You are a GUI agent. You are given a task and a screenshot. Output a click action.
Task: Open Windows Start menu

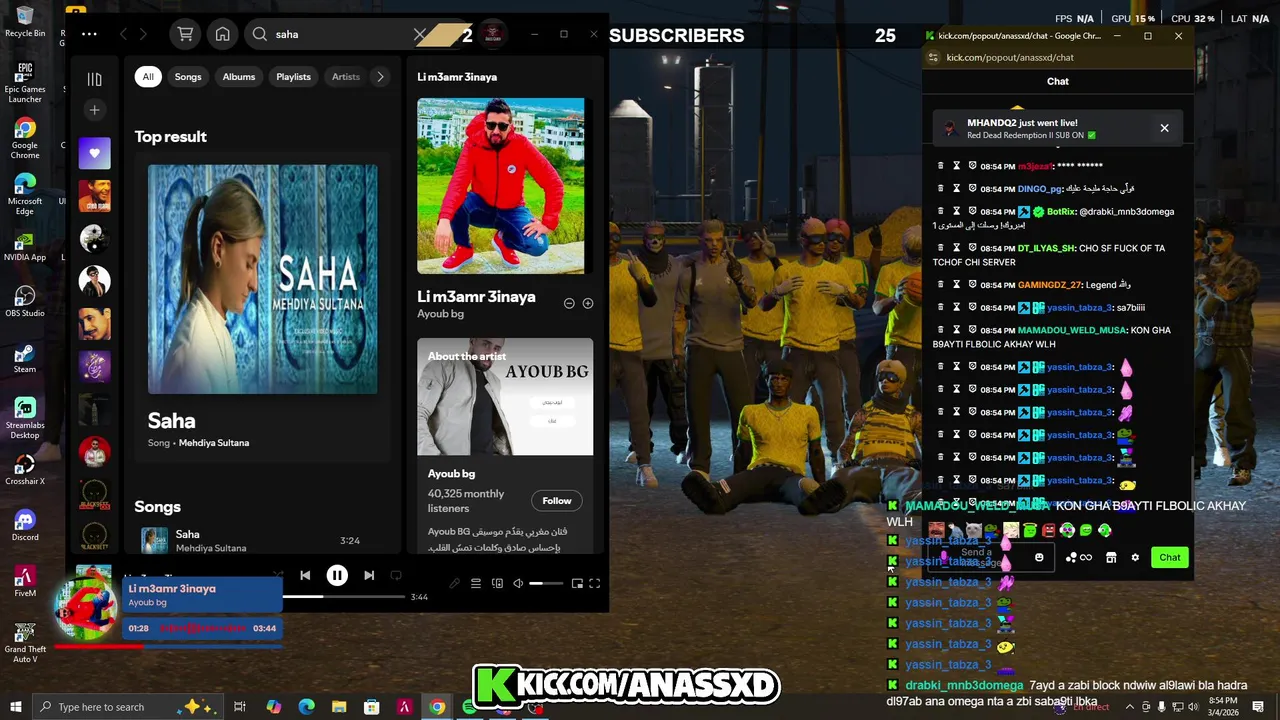click(x=16, y=707)
